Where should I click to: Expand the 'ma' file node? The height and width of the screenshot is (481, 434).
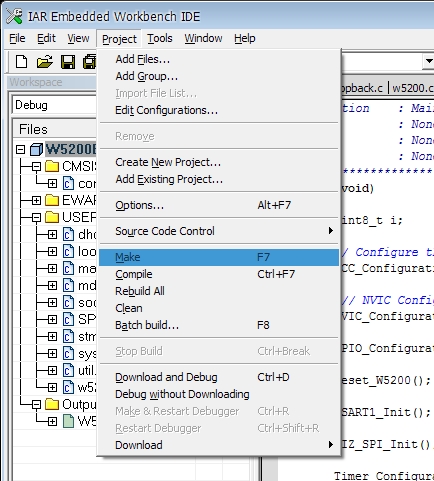(52, 269)
